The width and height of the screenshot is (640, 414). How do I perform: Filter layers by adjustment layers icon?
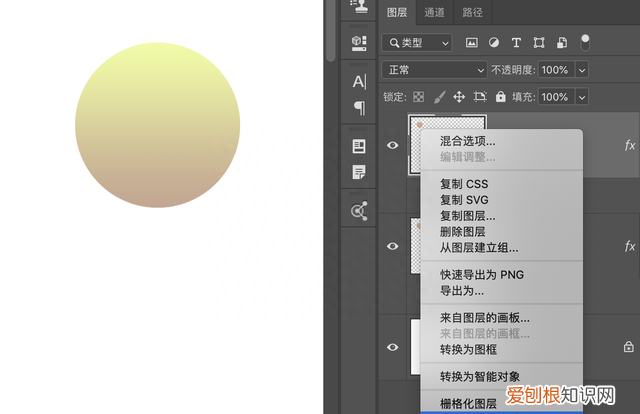pyautogui.click(x=494, y=42)
